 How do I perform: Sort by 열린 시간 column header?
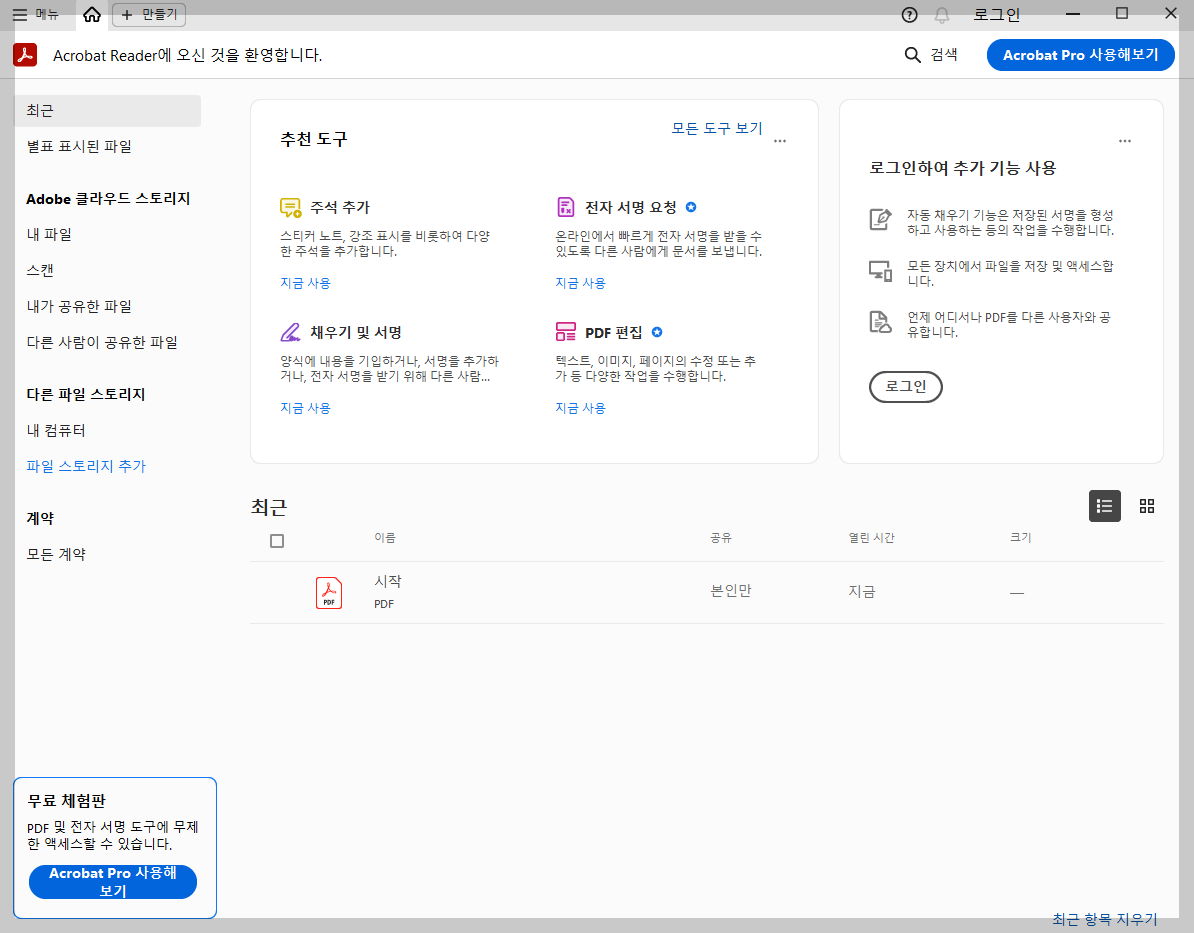(871, 538)
